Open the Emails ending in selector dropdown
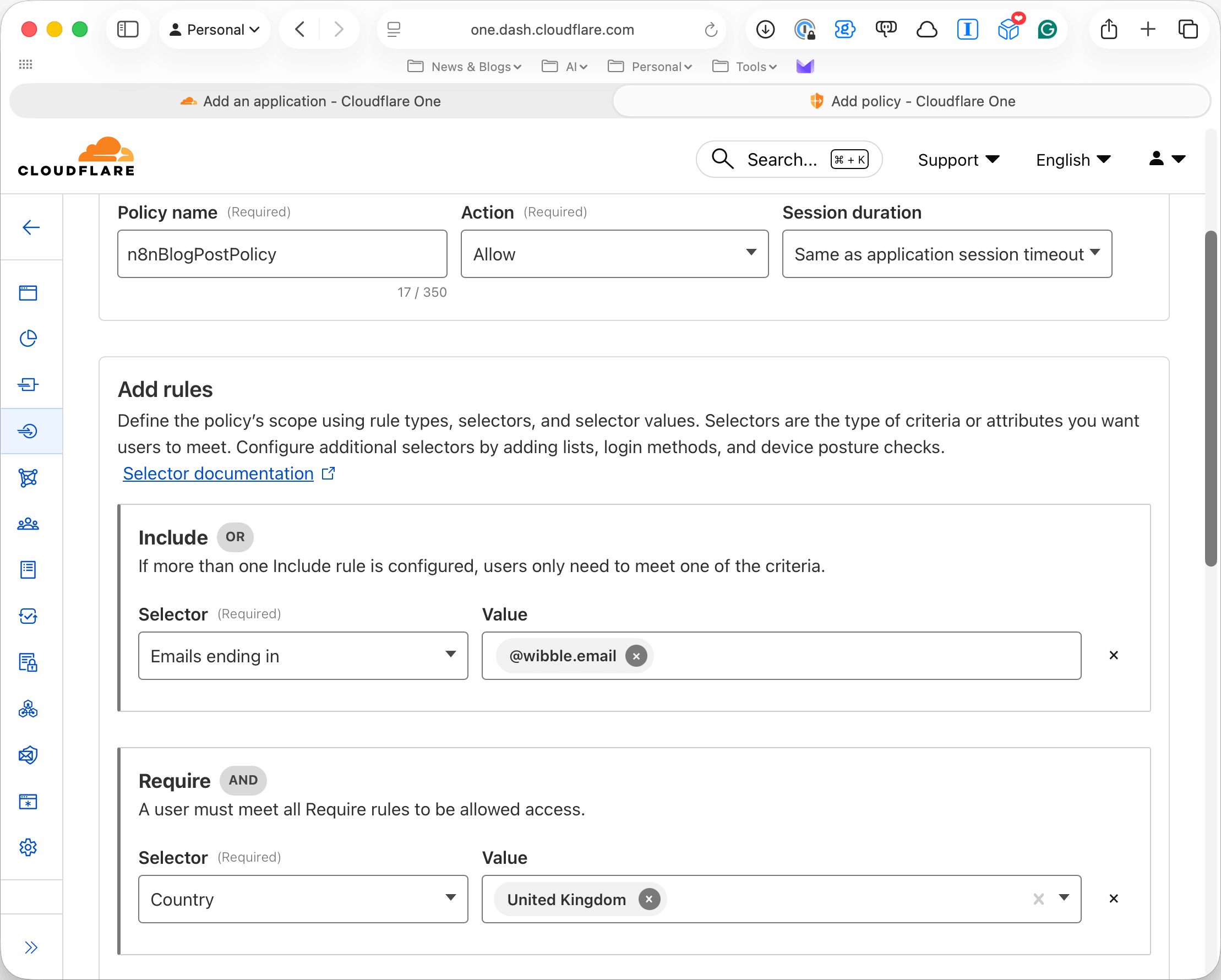Image resolution: width=1221 pixels, height=980 pixels. tap(303, 656)
